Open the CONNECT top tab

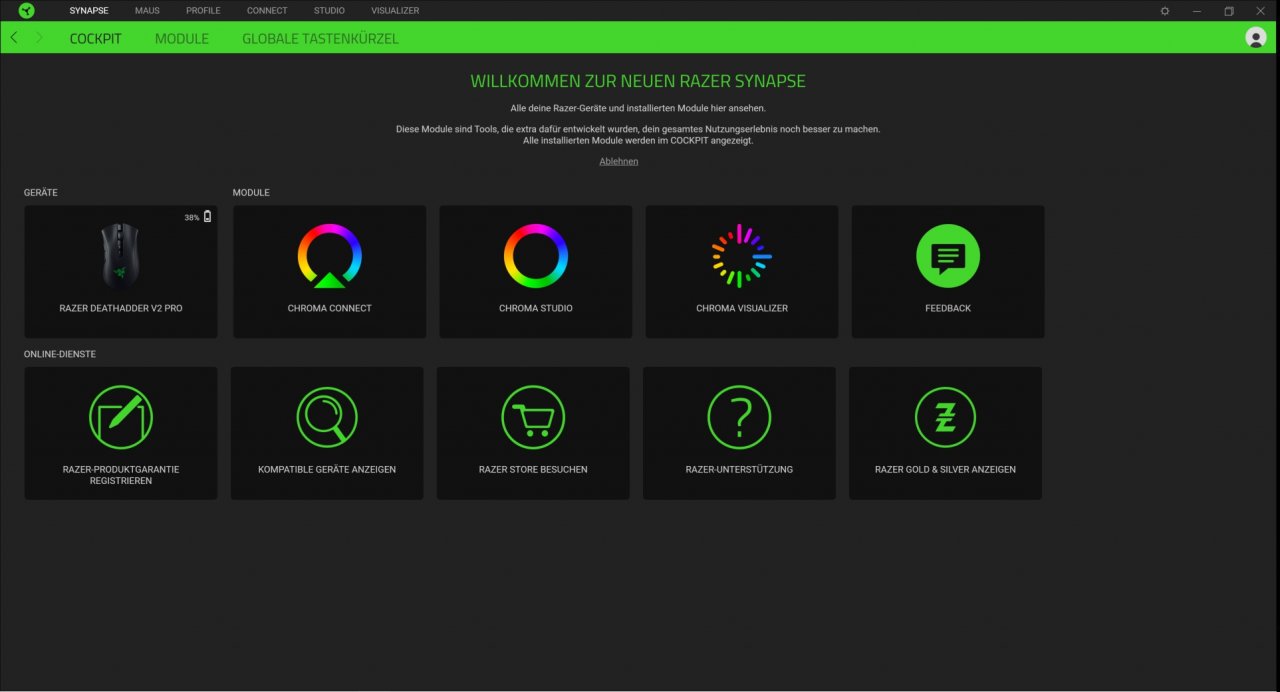[x=267, y=11]
